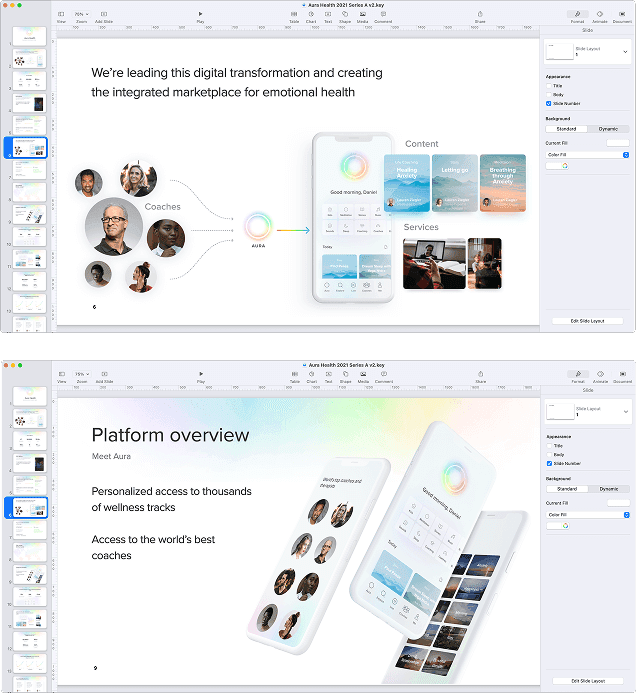This screenshot has height=694, width=637.
Task: Click the 'Coaches' label on the top slide
Action: pos(162,207)
